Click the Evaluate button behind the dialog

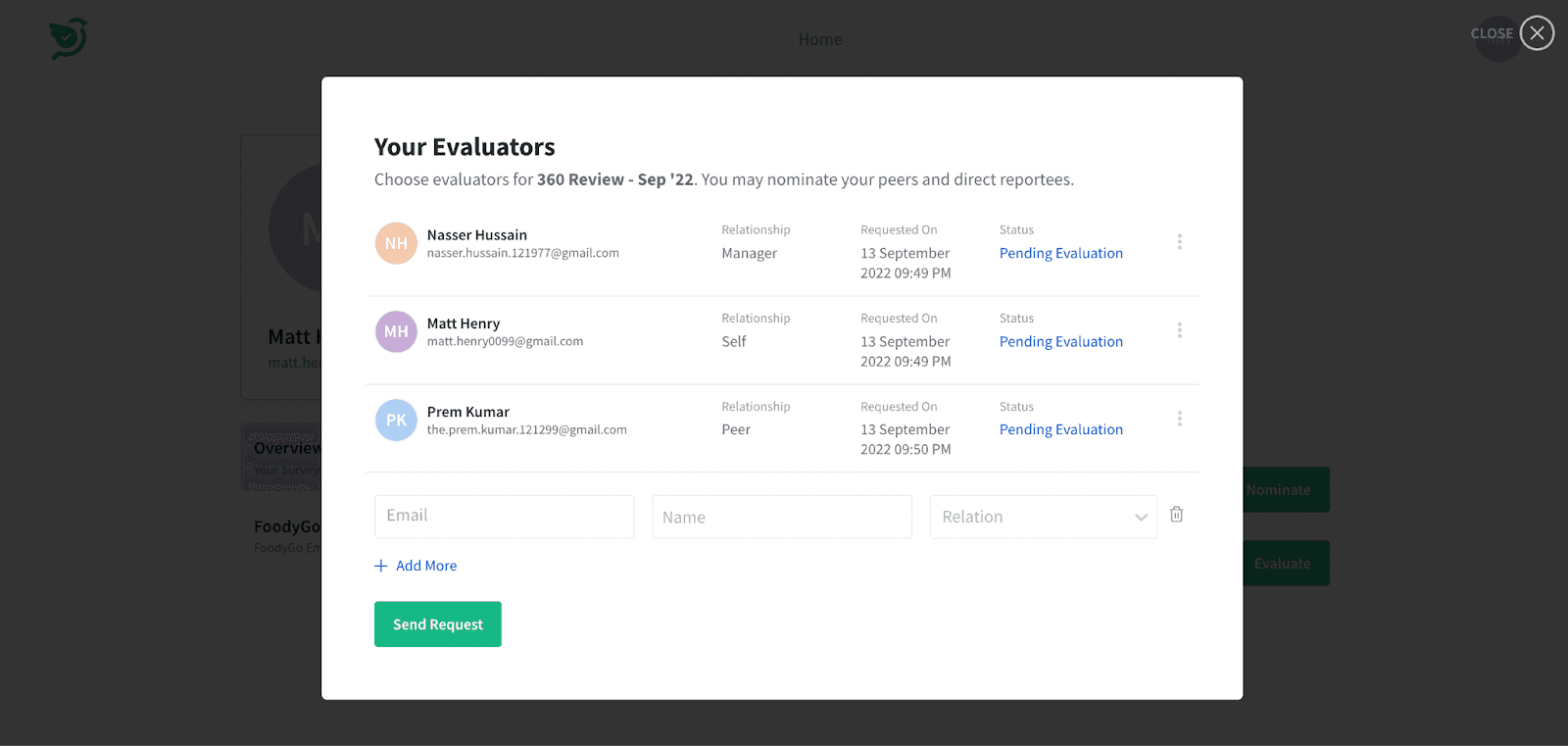point(1286,564)
